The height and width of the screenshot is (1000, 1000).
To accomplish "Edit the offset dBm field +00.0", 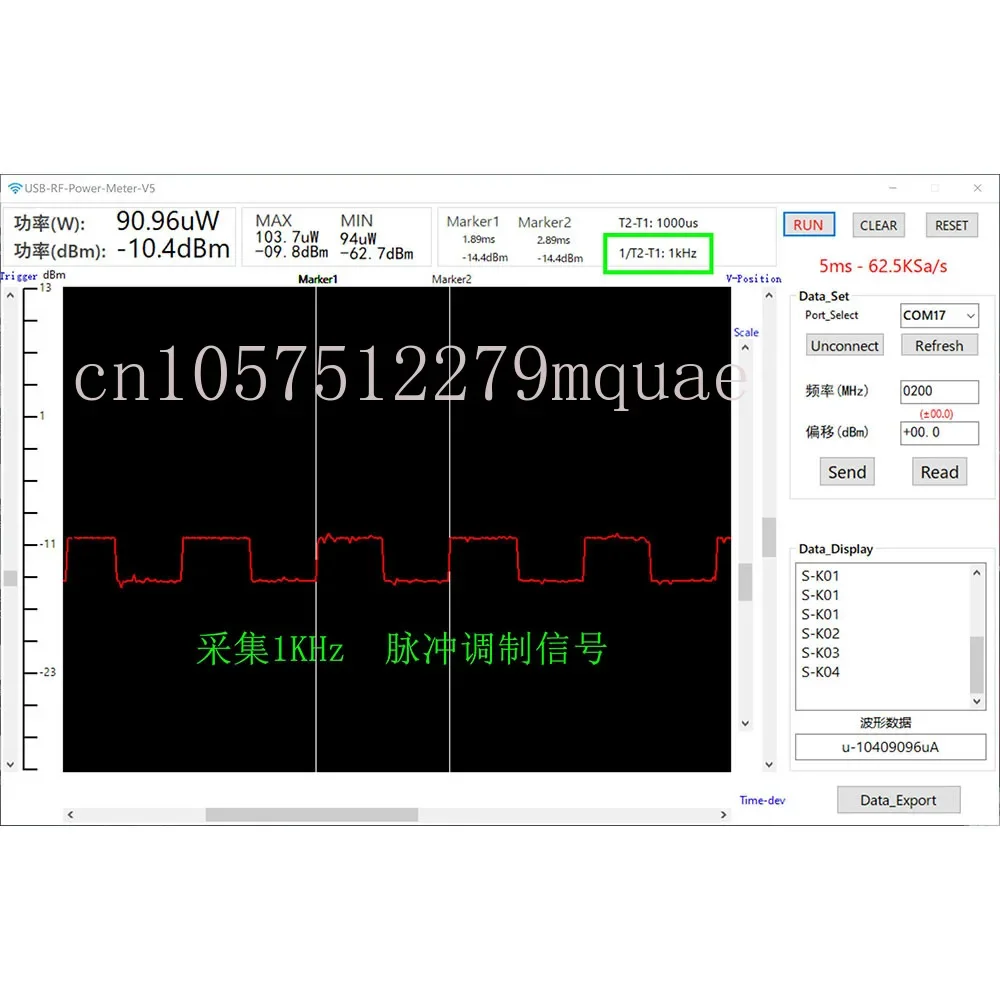I will click(939, 432).
